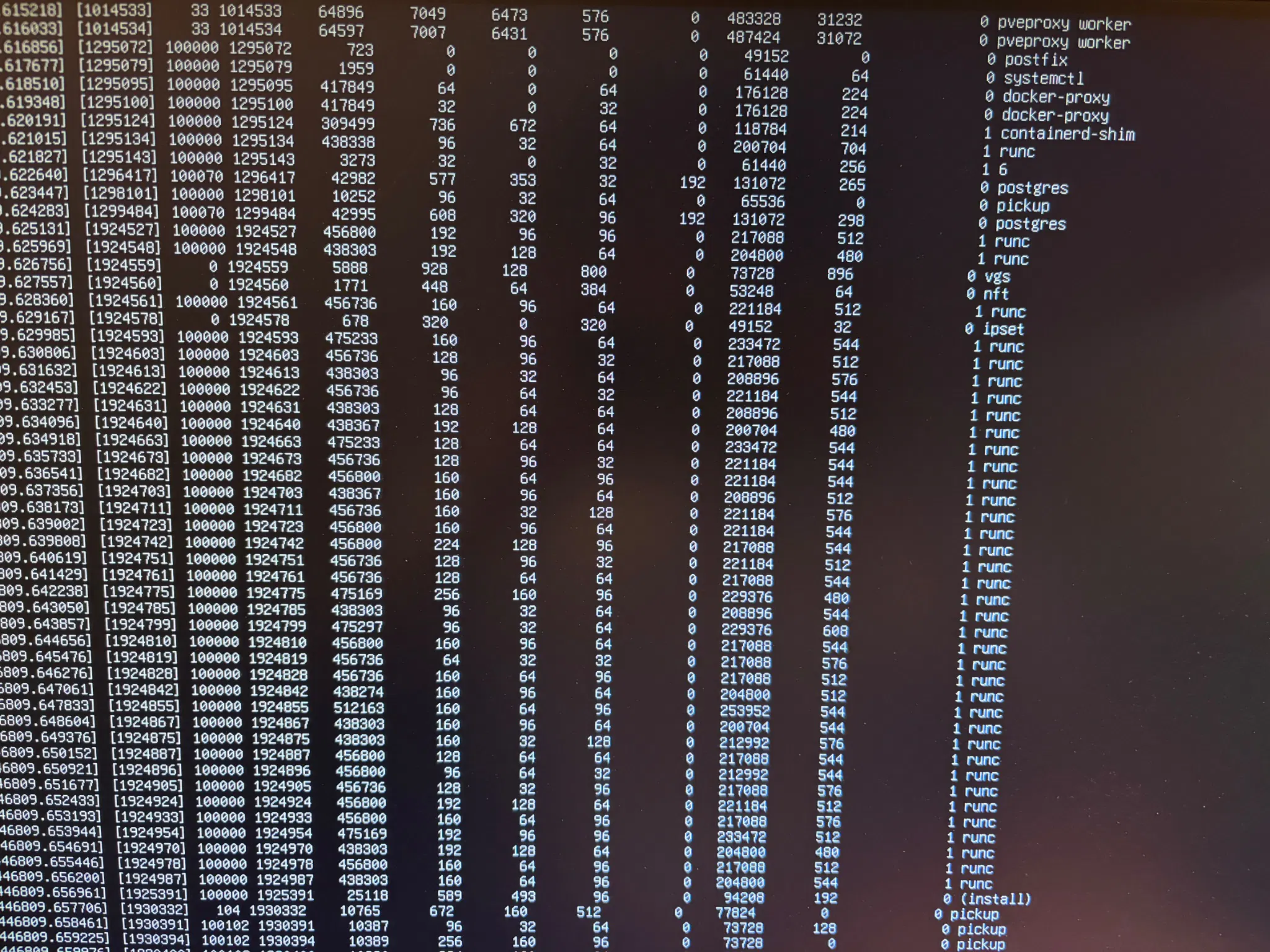
Task: Select the vgs process name
Action: point(997,276)
